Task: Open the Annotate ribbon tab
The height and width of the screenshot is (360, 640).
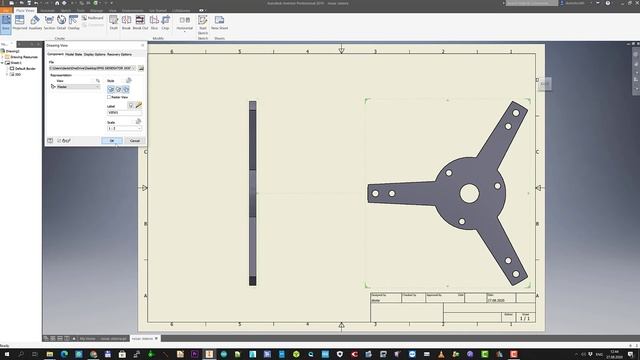Action: (x=47, y=11)
